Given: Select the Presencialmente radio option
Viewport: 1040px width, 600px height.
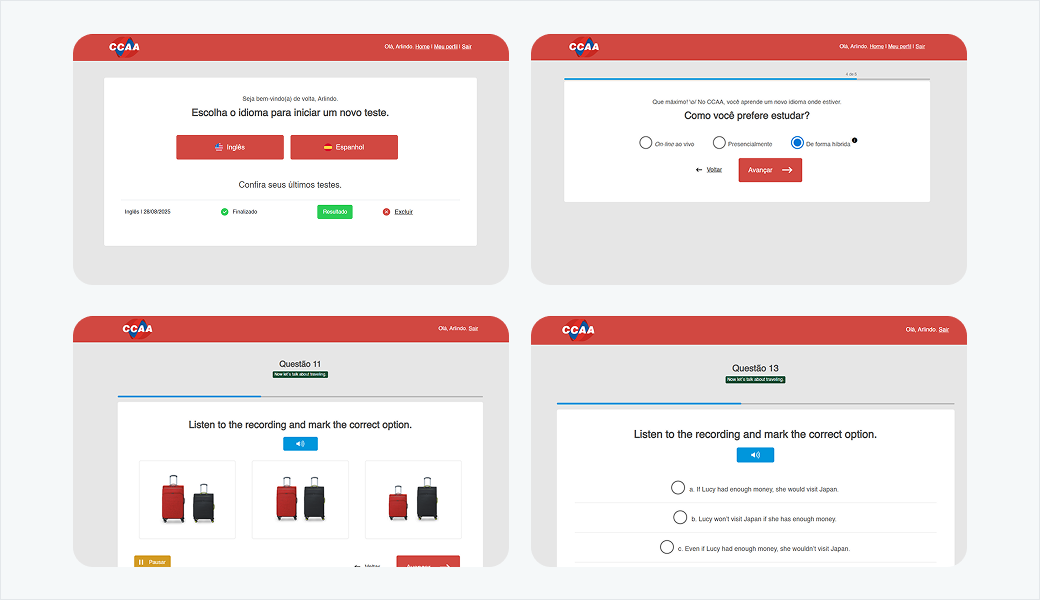Looking at the screenshot, I should [719, 143].
